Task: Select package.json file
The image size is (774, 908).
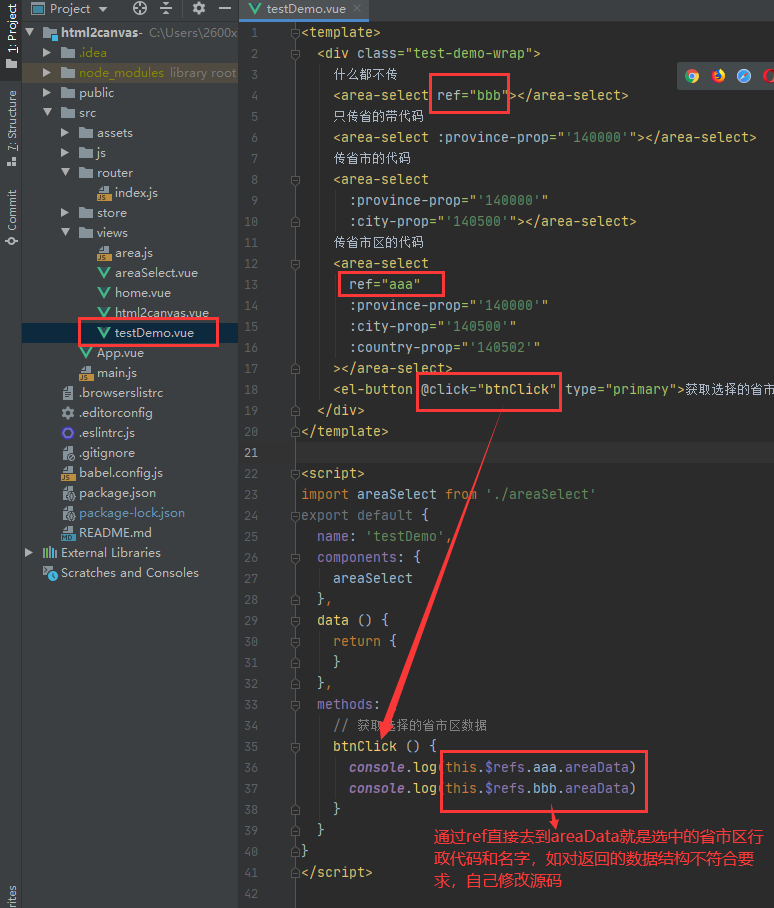Action: click(117, 493)
